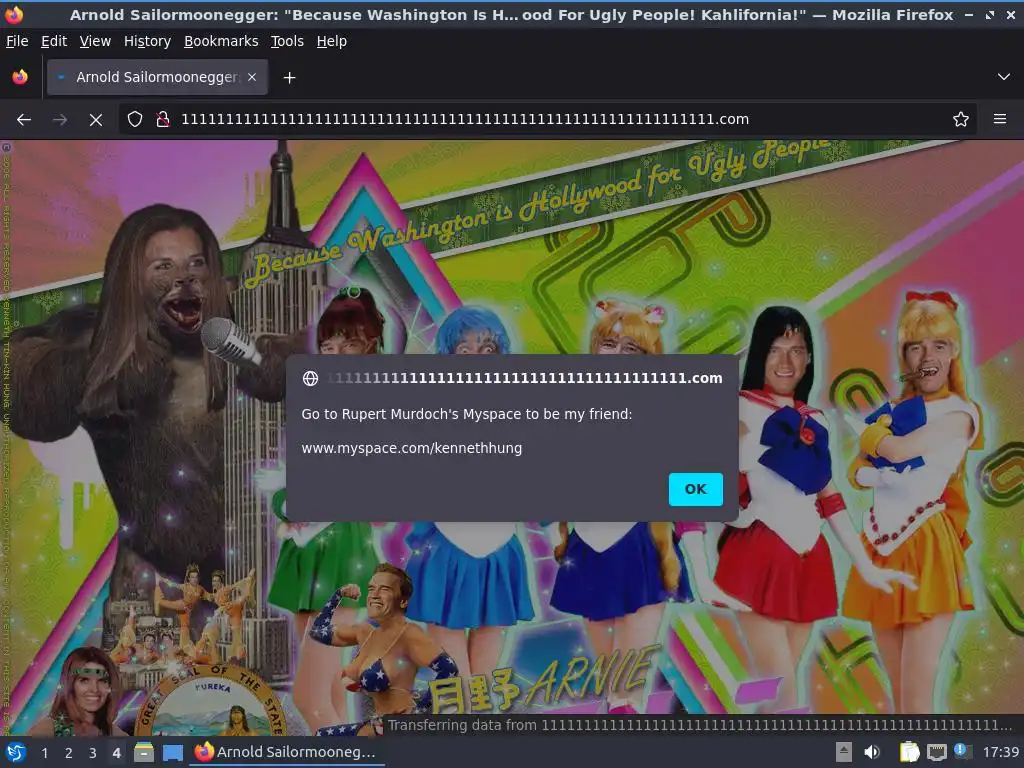Image resolution: width=1024 pixels, height=768 pixels.
Task: Open a new tab with plus button
Action: (289, 78)
